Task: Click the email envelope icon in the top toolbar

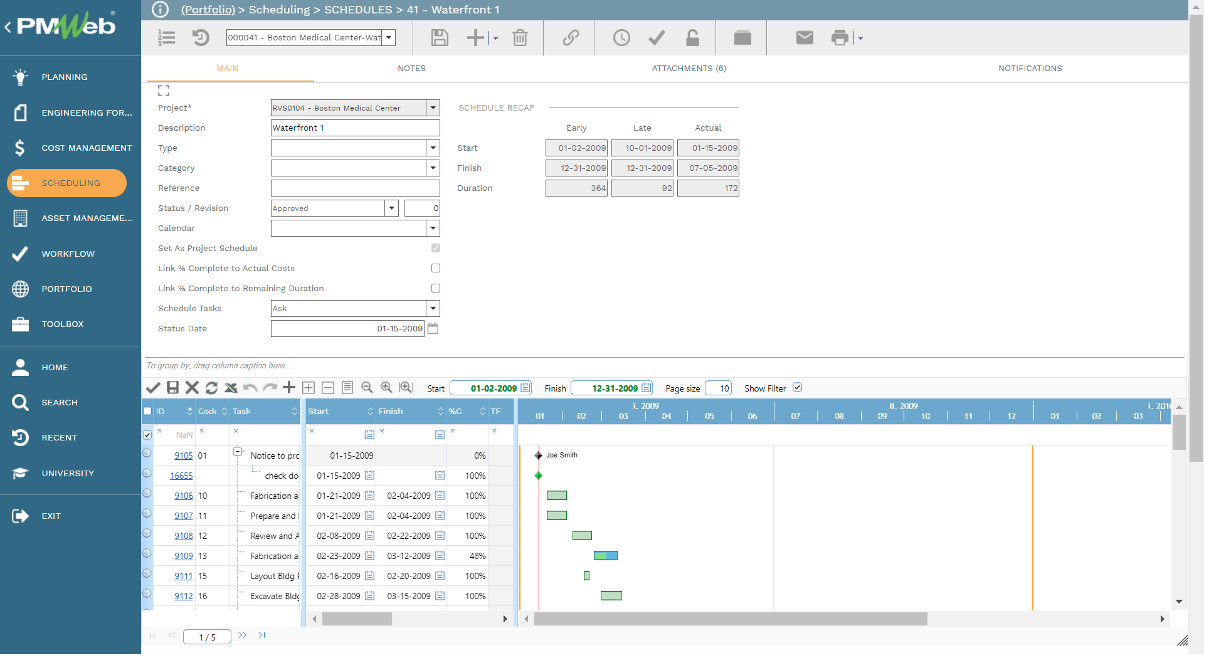Action: 804,38
